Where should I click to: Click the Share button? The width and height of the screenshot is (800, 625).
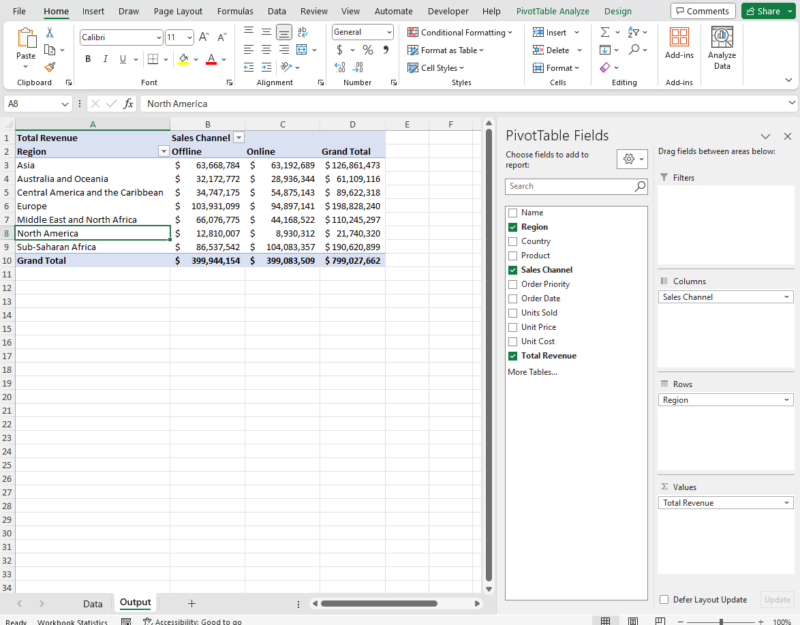(766, 10)
